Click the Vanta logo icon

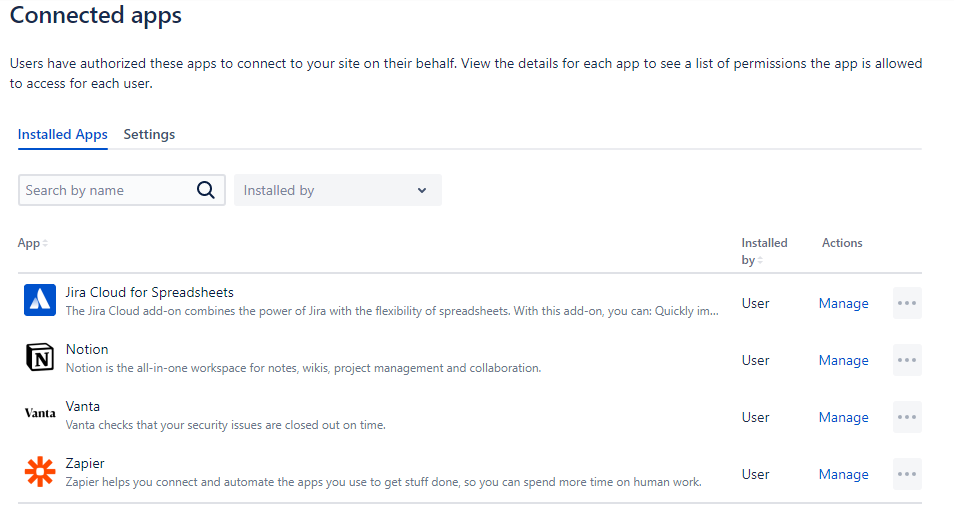40,413
